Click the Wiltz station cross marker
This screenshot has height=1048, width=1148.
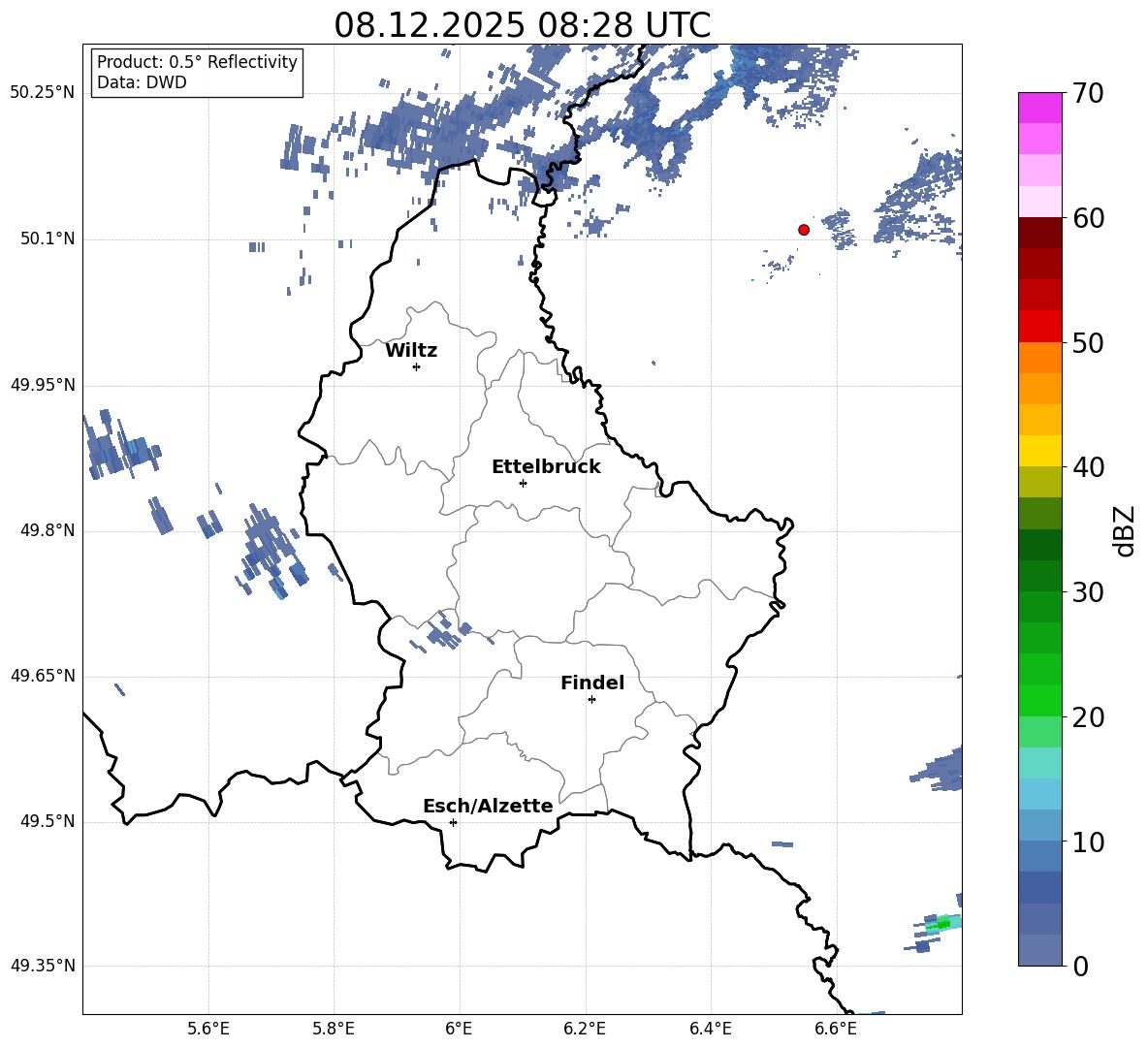click(x=417, y=366)
